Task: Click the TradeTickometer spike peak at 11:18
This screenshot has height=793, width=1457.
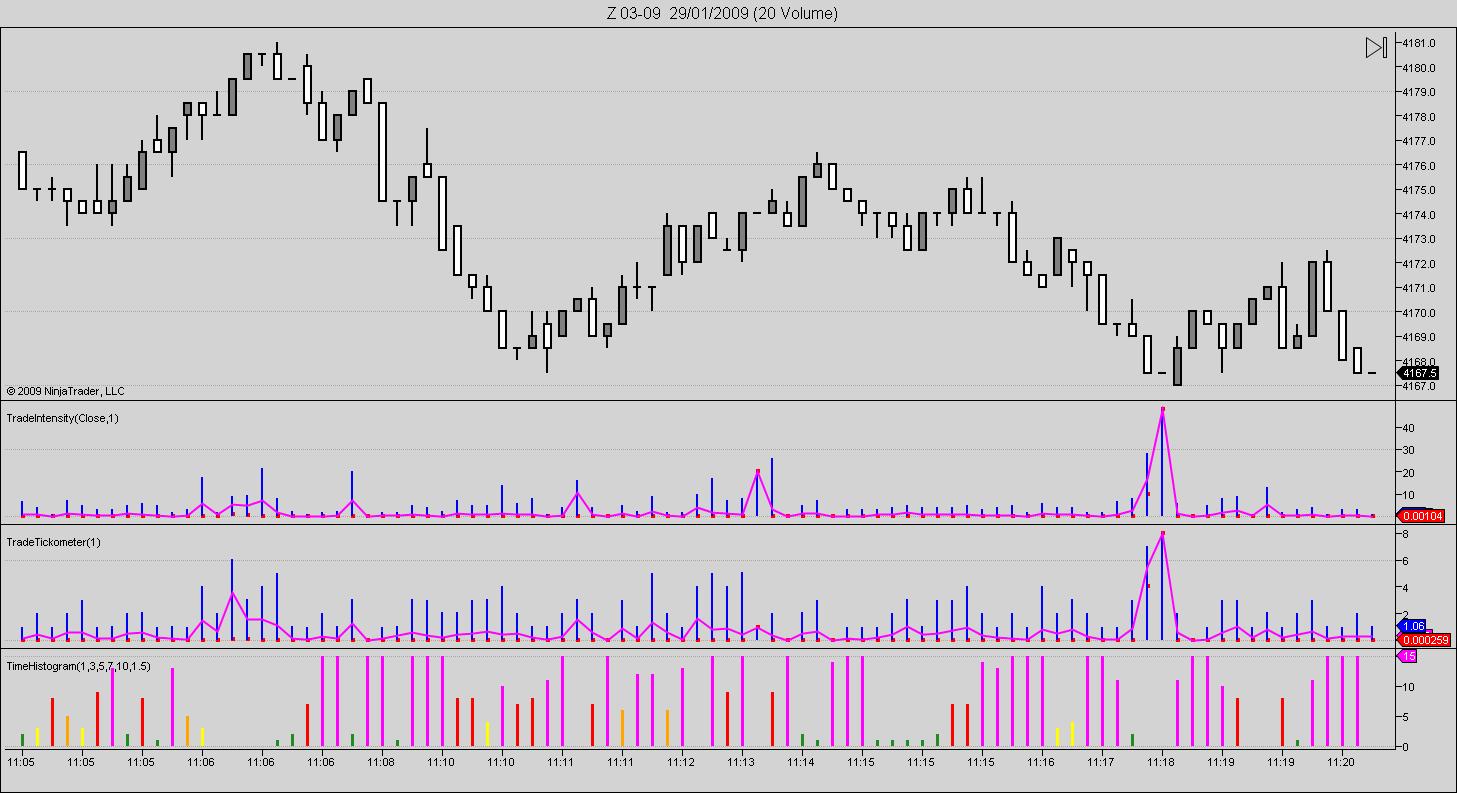Action: pyautogui.click(x=1163, y=534)
